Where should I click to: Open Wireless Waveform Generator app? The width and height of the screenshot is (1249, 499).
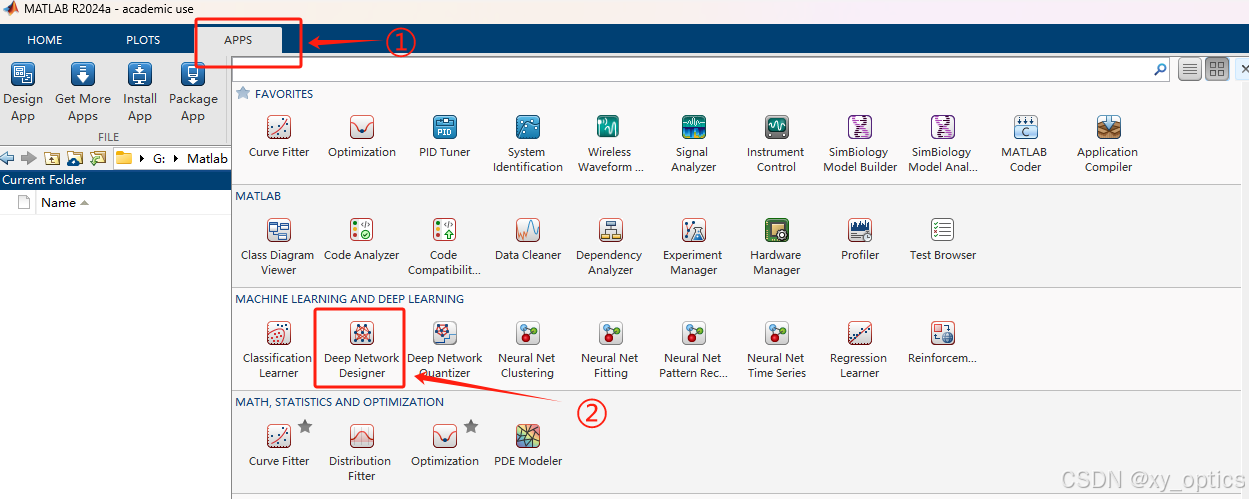click(609, 143)
